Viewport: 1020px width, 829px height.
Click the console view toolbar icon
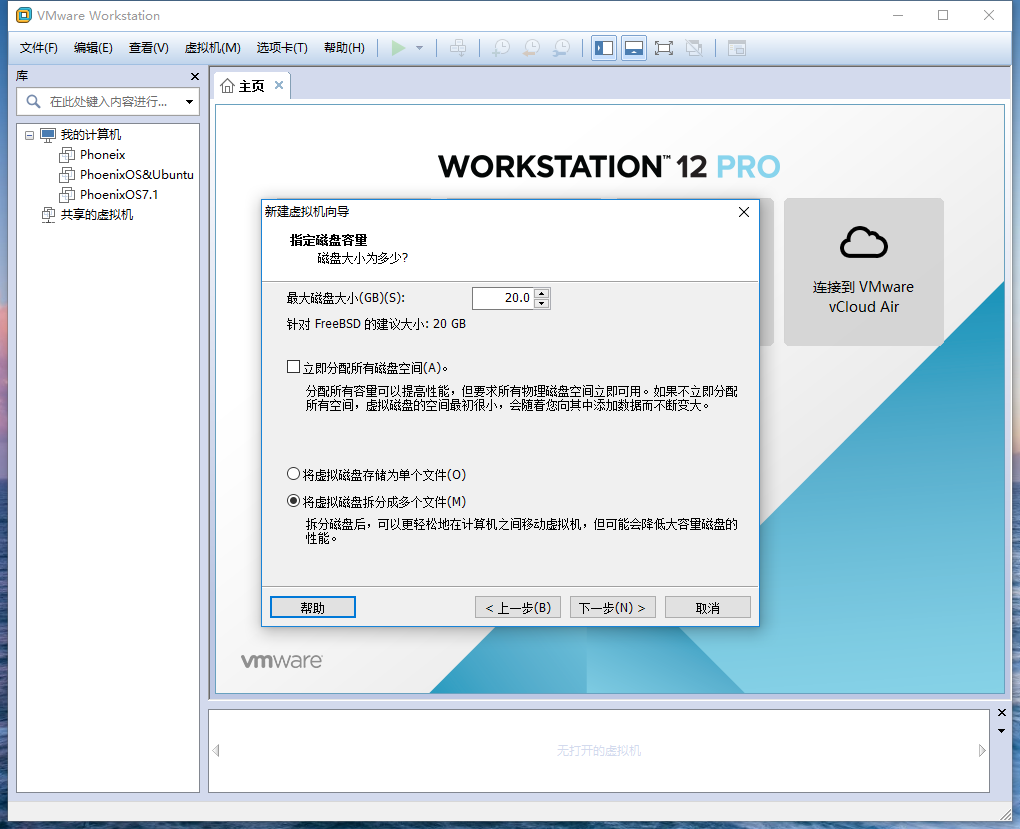736,48
